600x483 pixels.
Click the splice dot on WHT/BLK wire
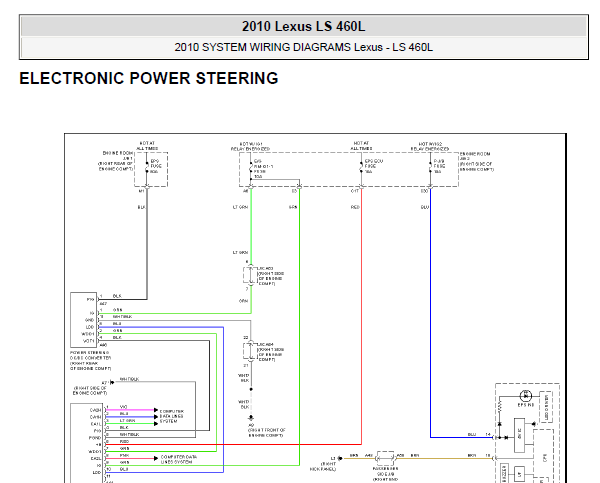point(251,389)
